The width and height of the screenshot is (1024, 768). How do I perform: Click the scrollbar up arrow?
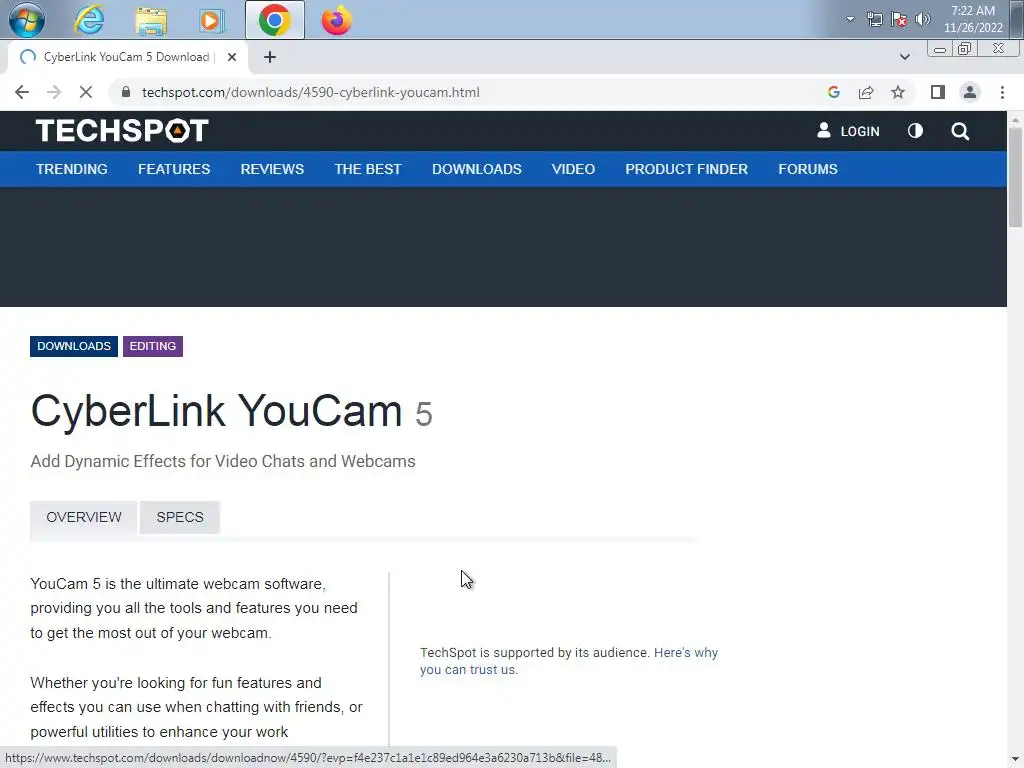click(1016, 118)
